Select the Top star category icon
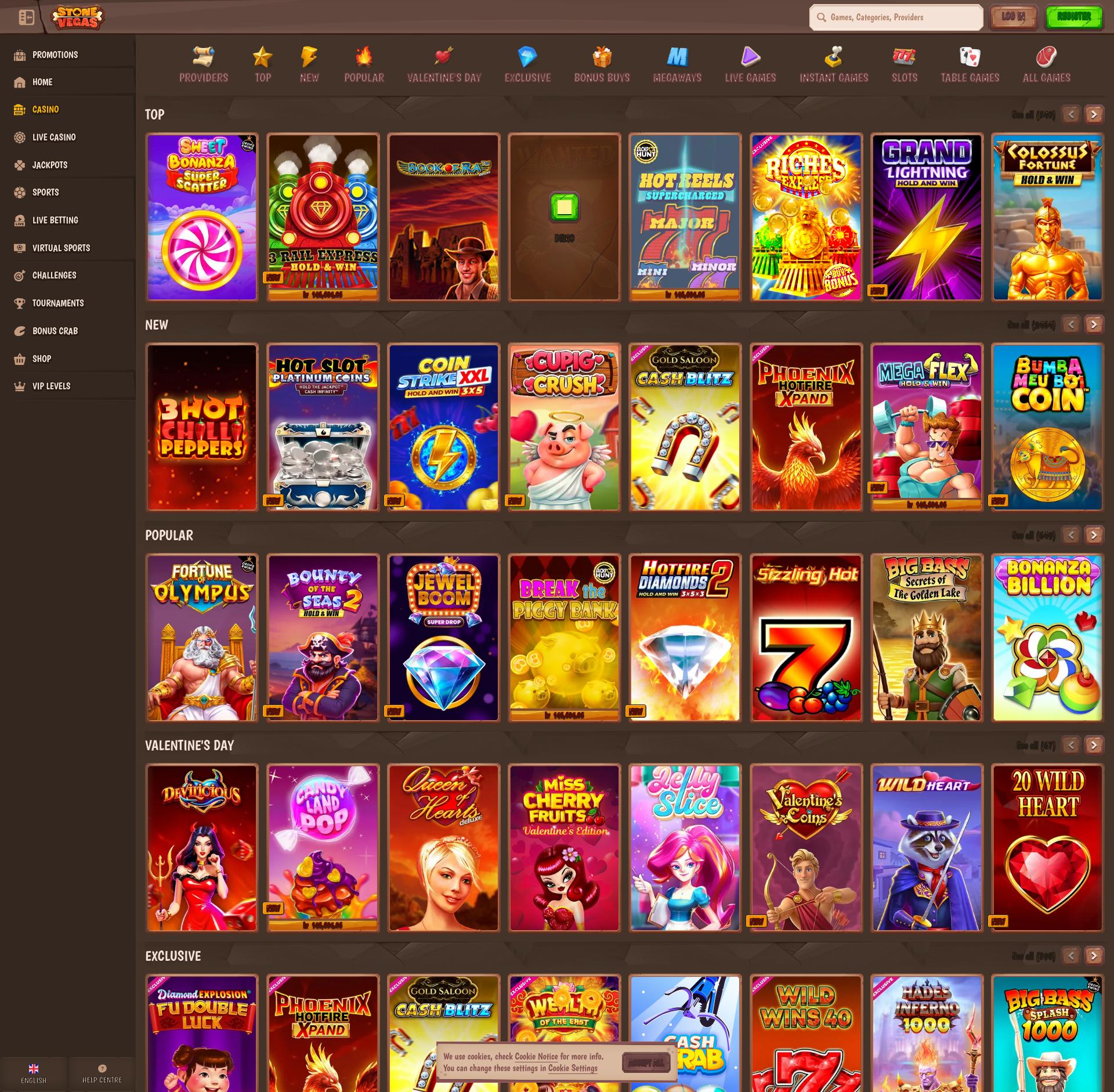1114x1092 pixels. 262,57
